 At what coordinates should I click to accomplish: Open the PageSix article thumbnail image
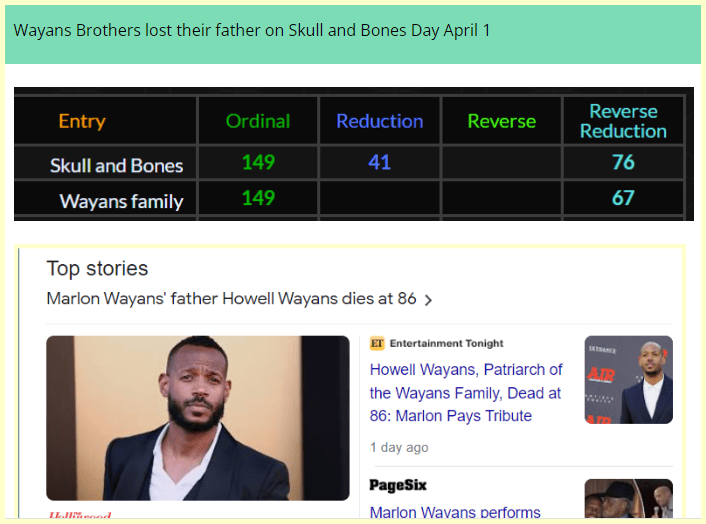tap(628, 500)
